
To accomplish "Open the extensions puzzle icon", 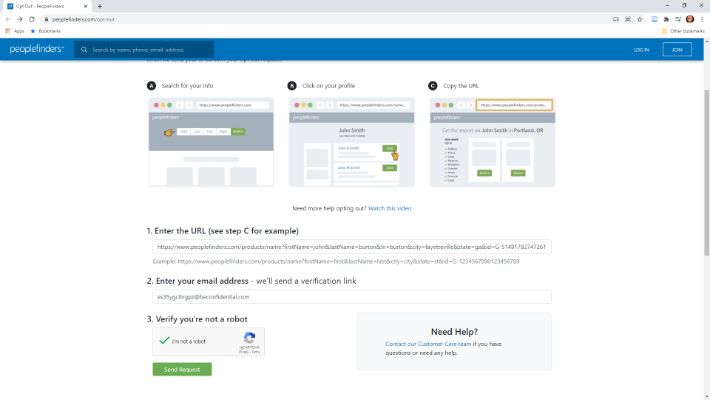I will pyautogui.click(x=666, y=19).
